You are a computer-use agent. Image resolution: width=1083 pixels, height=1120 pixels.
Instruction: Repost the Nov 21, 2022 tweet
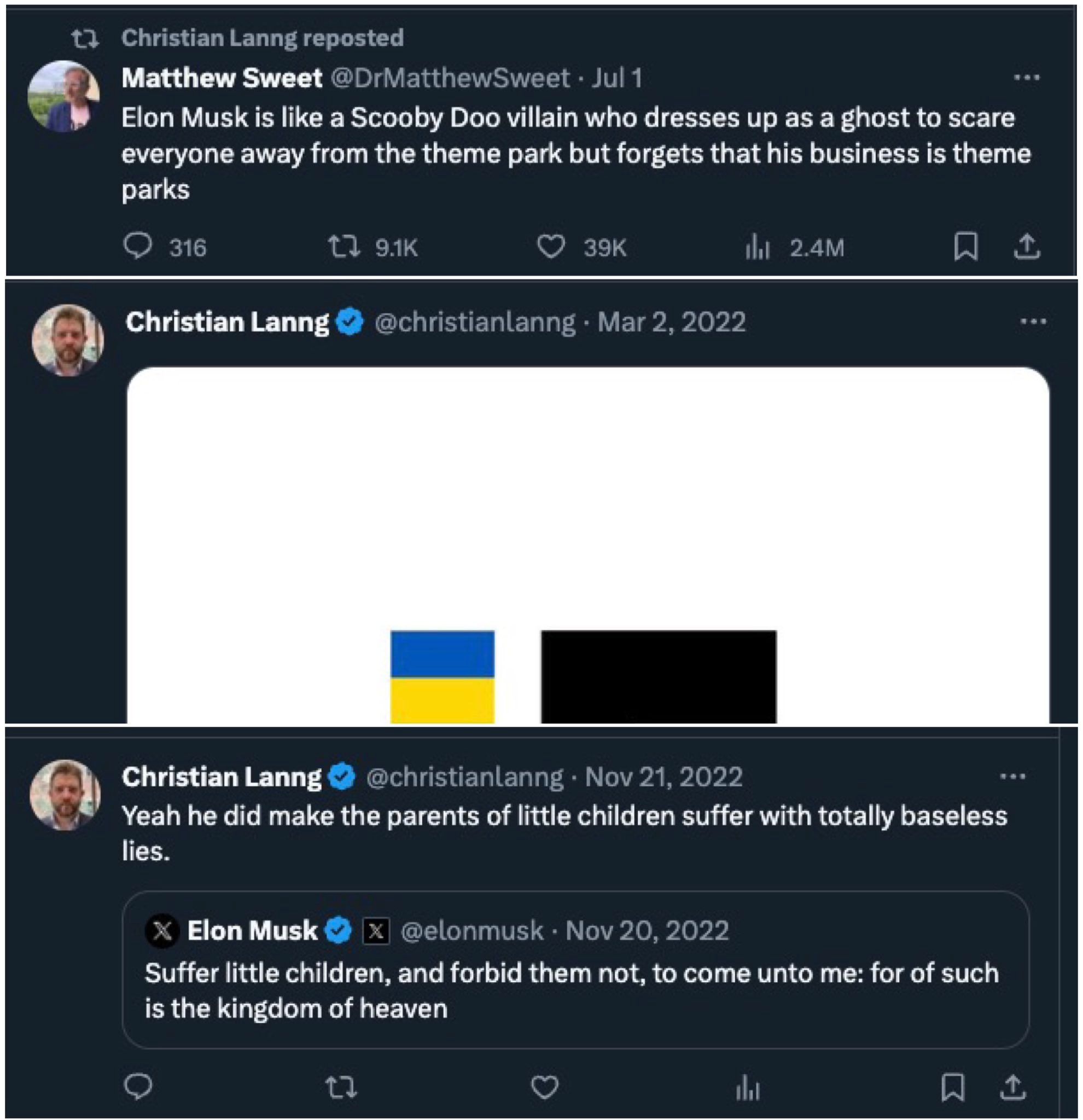pos(341,1086)
